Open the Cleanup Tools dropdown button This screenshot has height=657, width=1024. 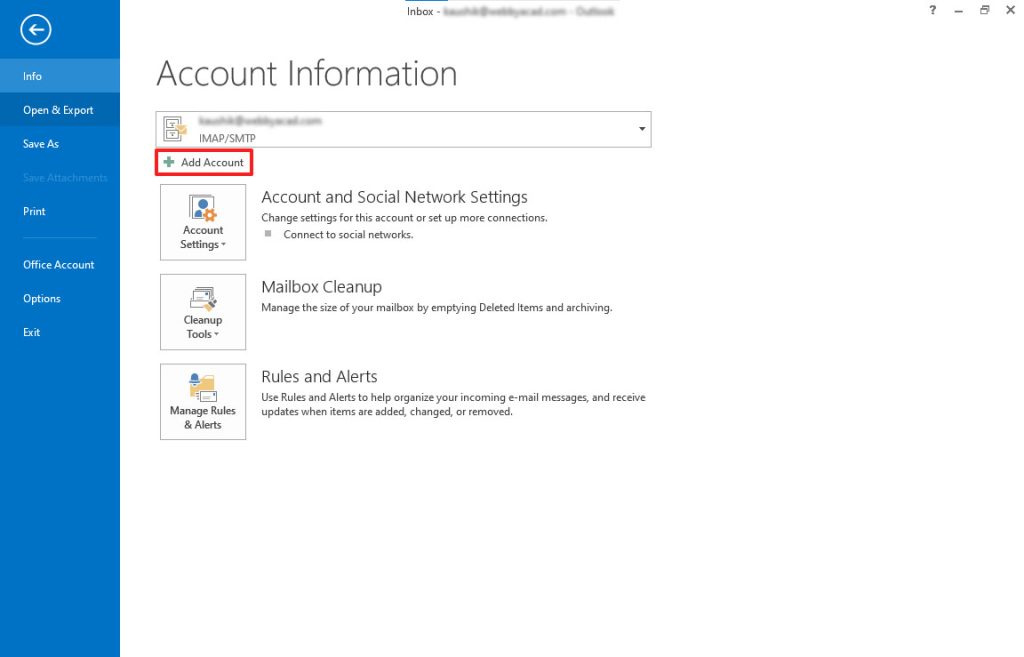pos(203,312)
